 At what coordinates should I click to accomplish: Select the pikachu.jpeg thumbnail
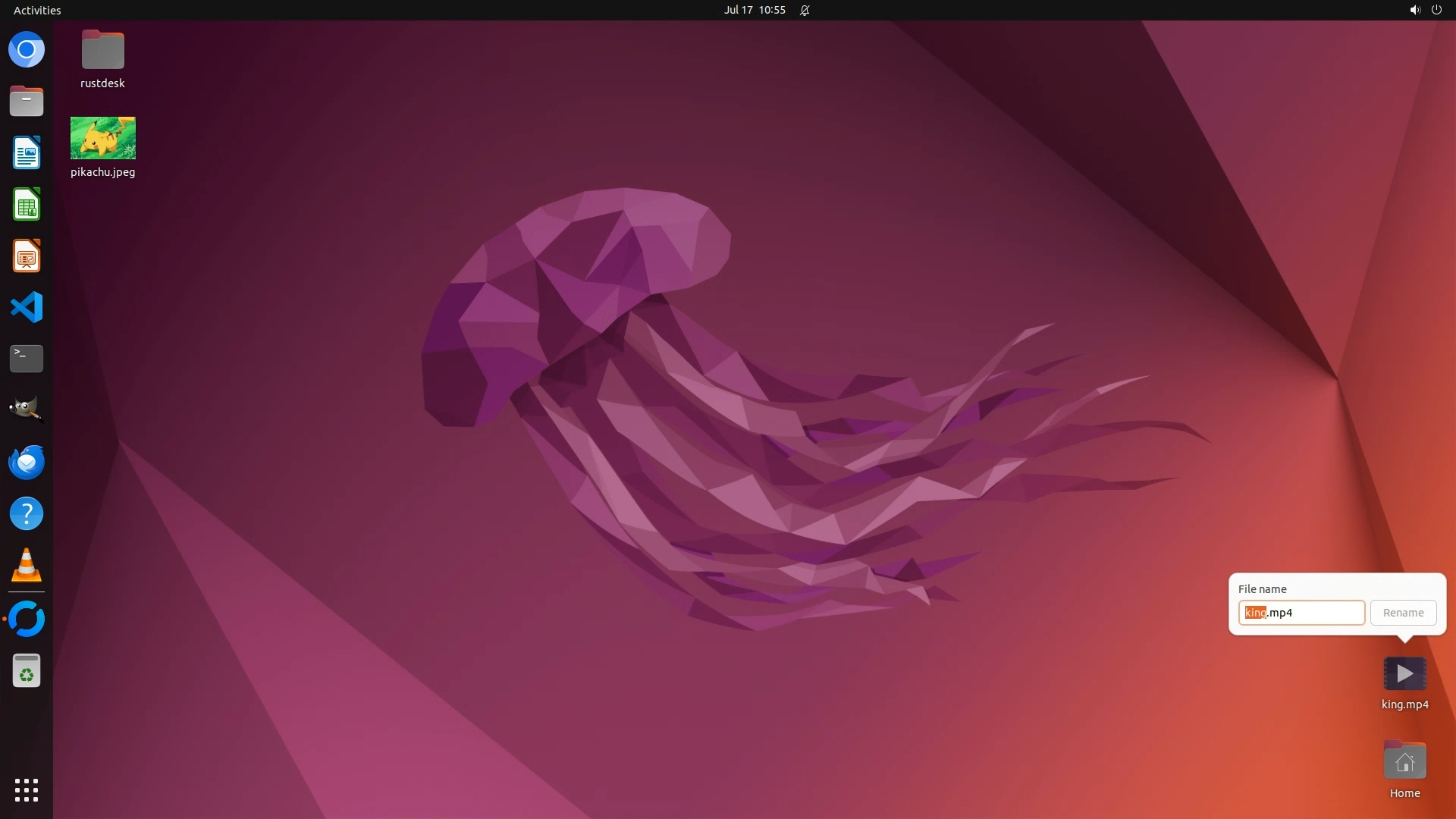point(103,138)
